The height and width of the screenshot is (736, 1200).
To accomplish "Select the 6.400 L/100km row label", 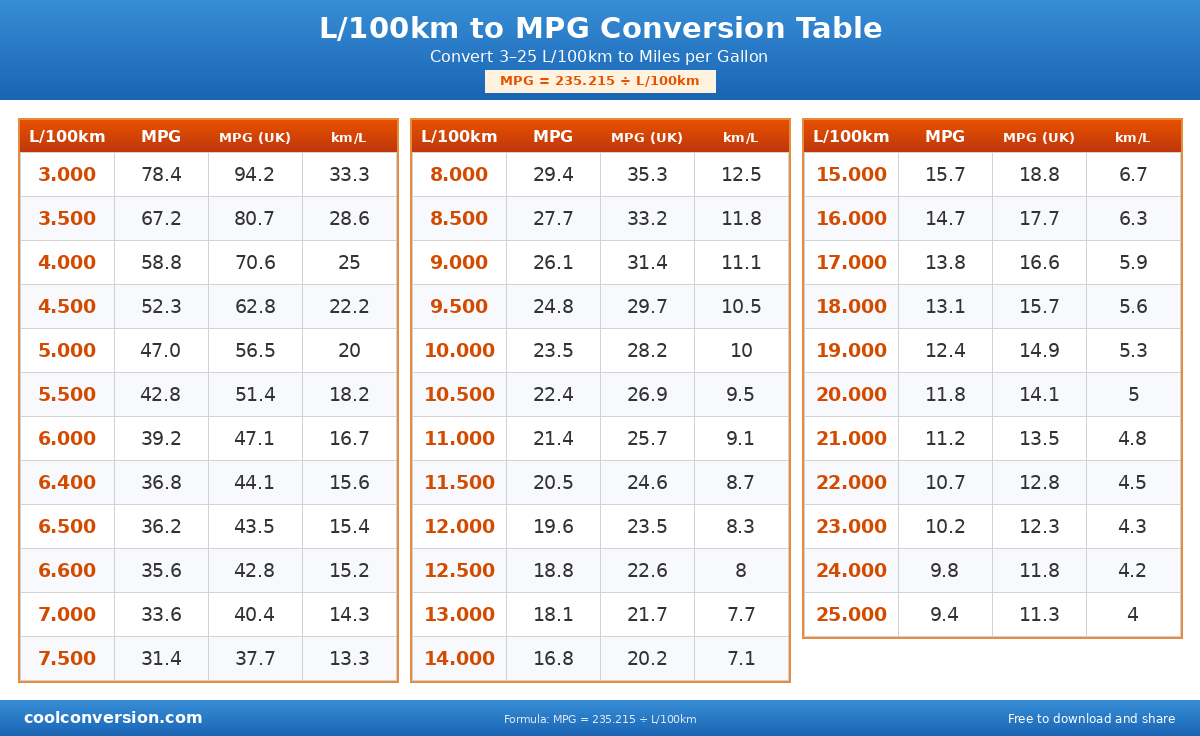I will (x=67, y=483).
